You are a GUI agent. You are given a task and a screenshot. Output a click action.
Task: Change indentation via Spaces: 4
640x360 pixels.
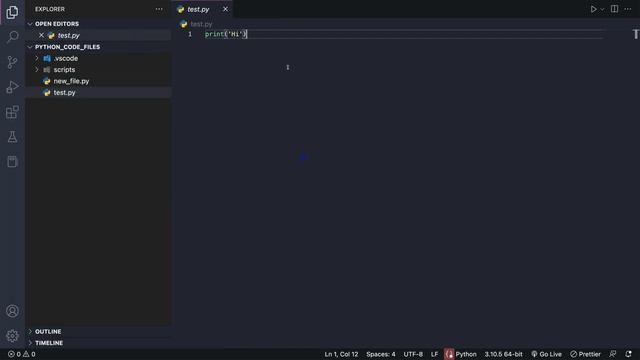[x=380, y=354]
